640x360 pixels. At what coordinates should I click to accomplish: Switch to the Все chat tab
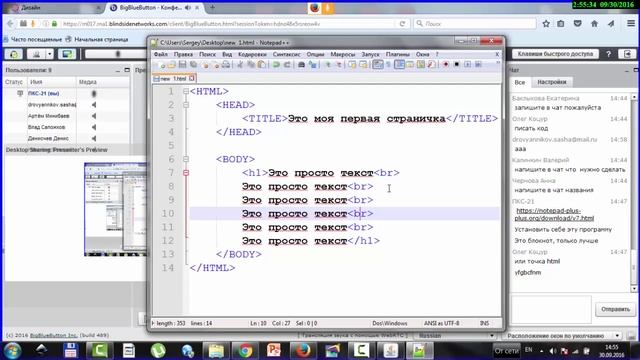(x=520, y=82)
